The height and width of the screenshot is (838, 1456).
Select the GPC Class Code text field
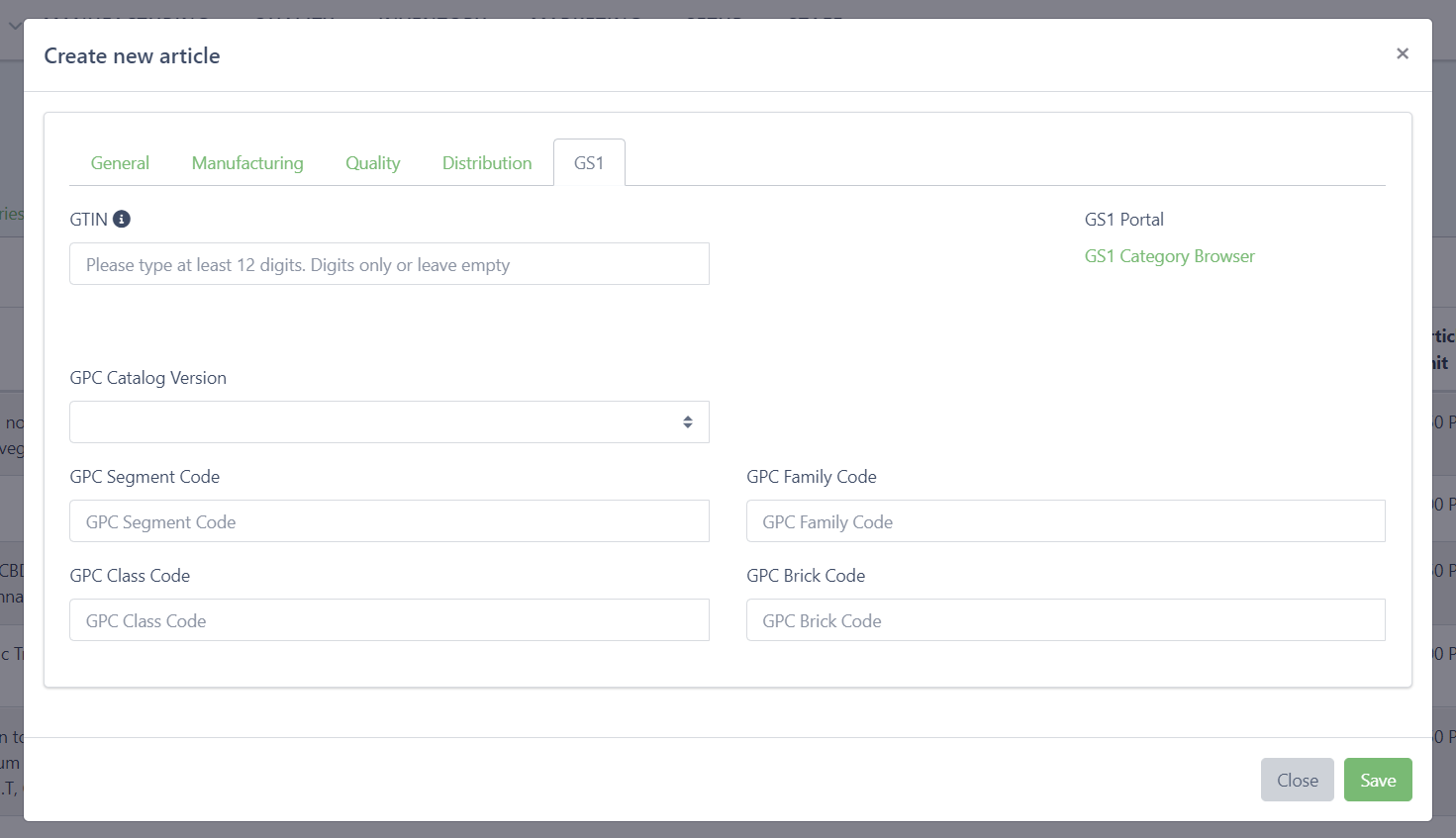point(389,620)
